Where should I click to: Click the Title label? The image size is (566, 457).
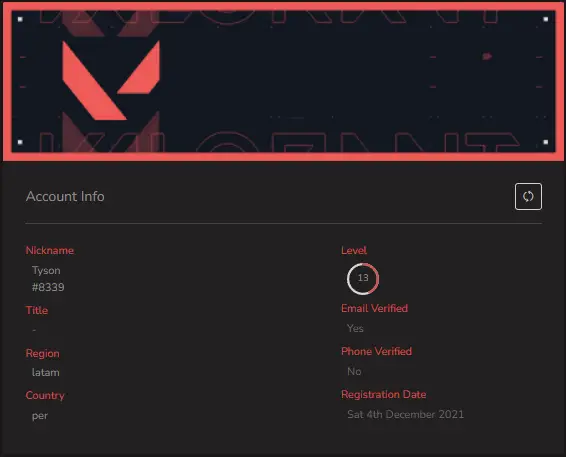coord(37,310)
